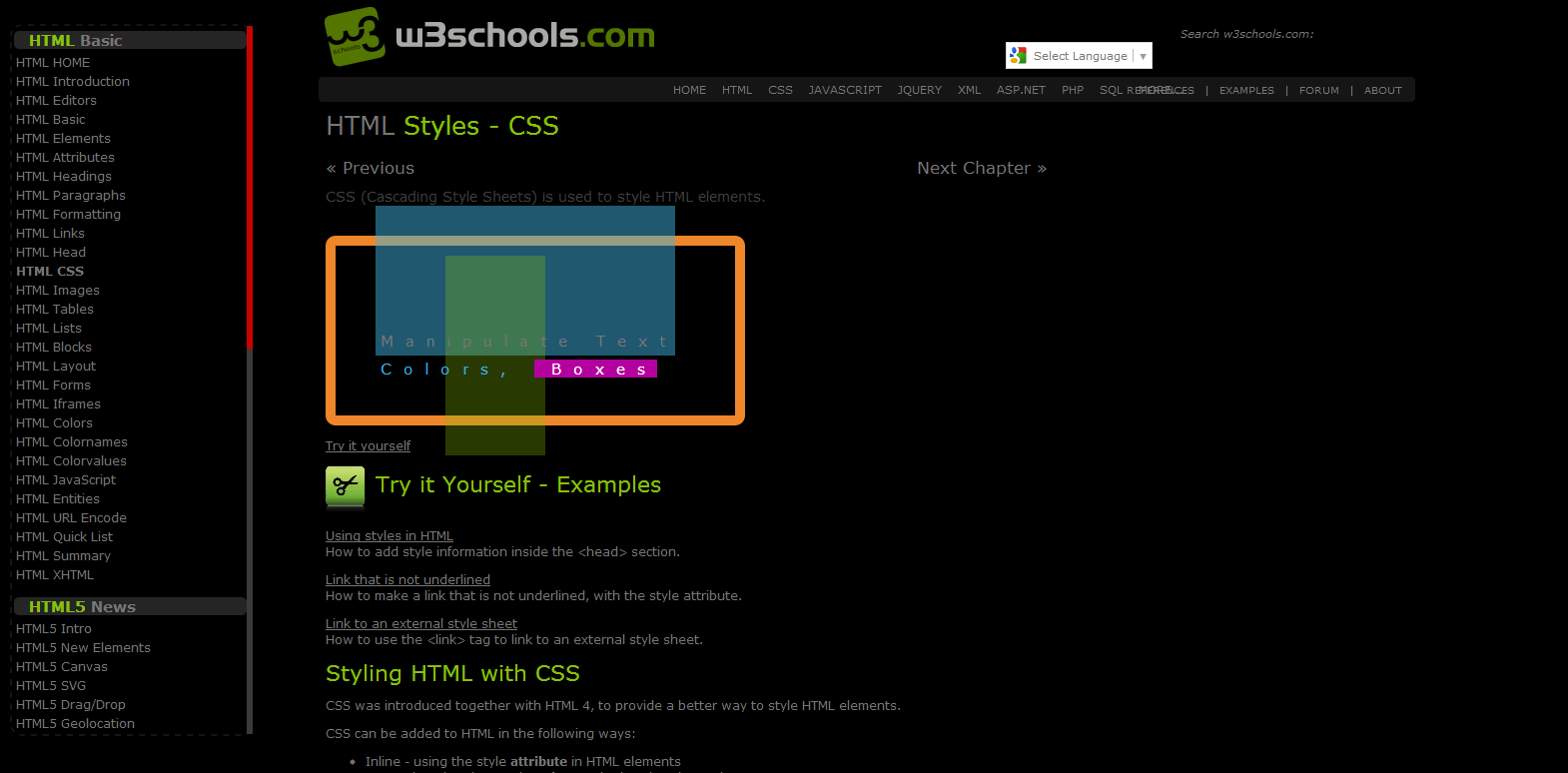Click the Google translate icon
This screenshot has width=1568, height=773.
pos(1018,56)
